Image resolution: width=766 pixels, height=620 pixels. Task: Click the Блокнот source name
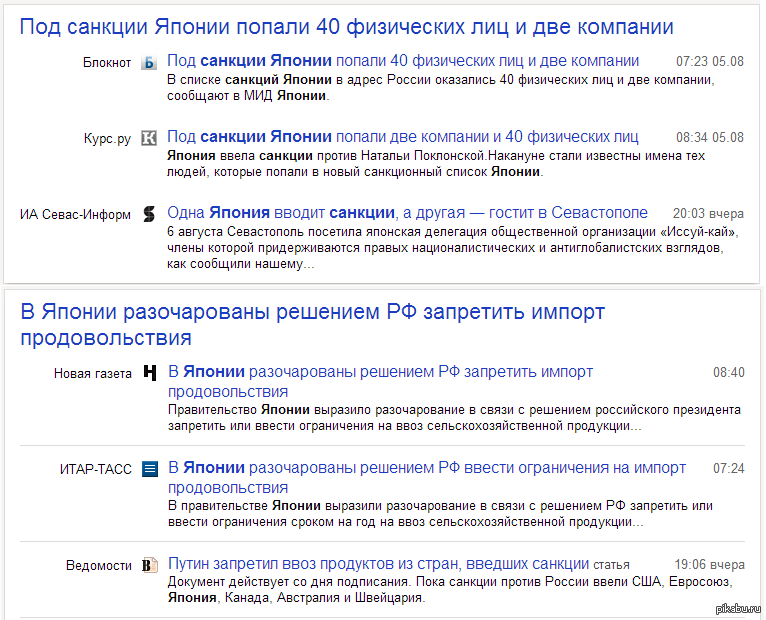107,62
